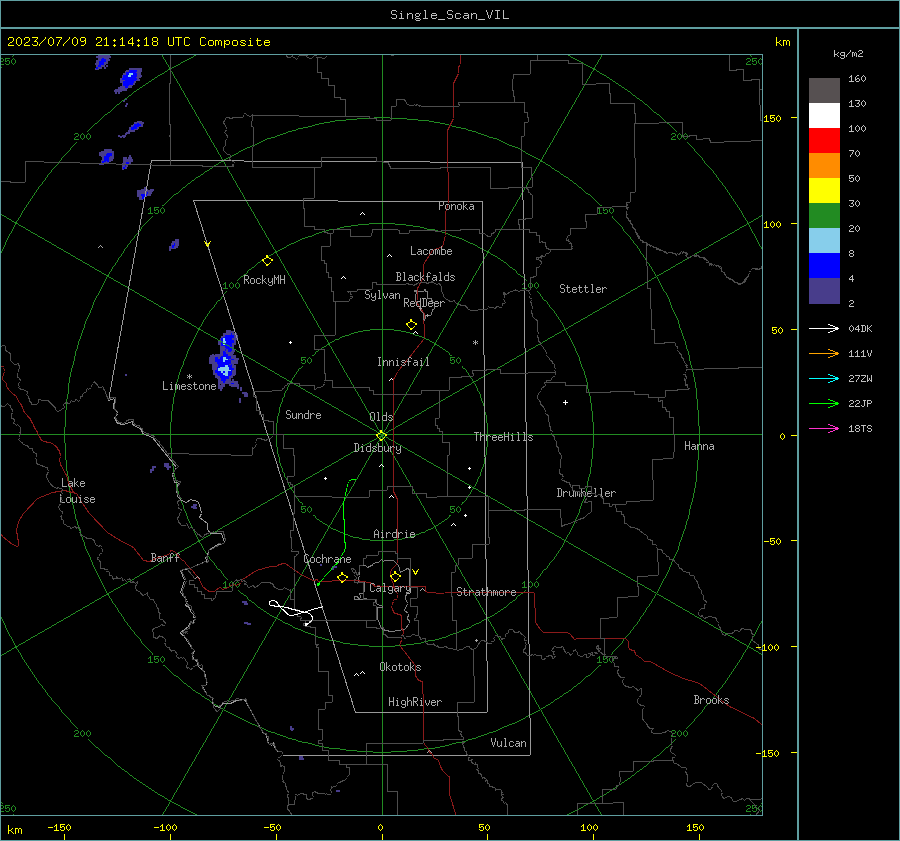Click the Cochrane town label
Viewport: 900px width, 841px height.
tap(327, 559)
